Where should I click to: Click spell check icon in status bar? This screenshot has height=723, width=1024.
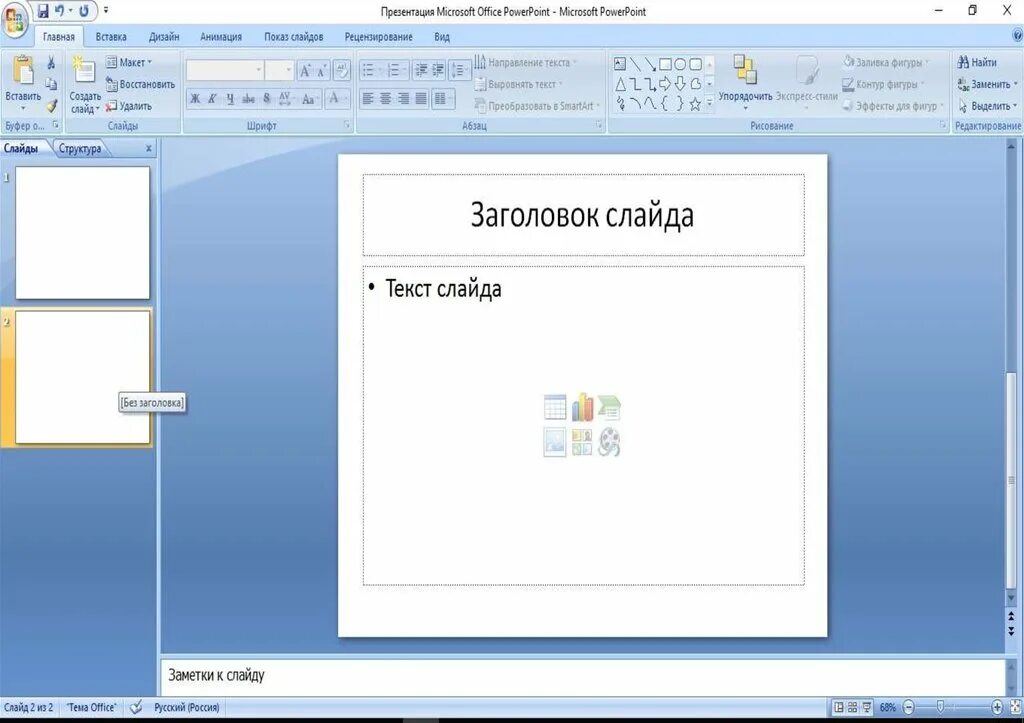136,707
